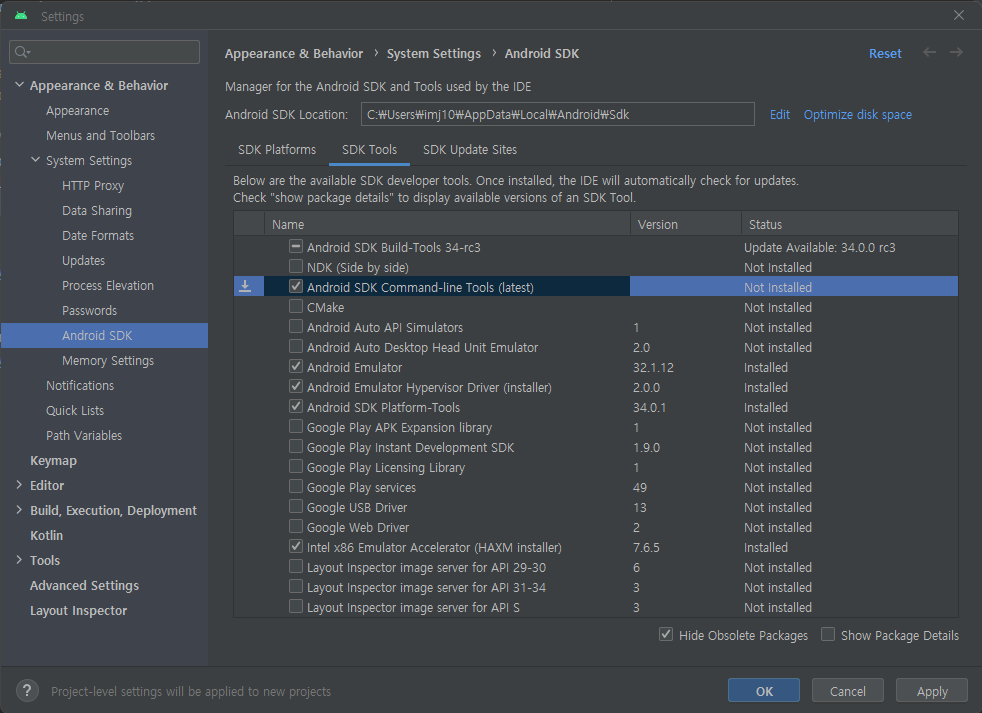Click the forward navigation arrow icon
The height and width of the screenshot is (713, 982).
[956, 53]
